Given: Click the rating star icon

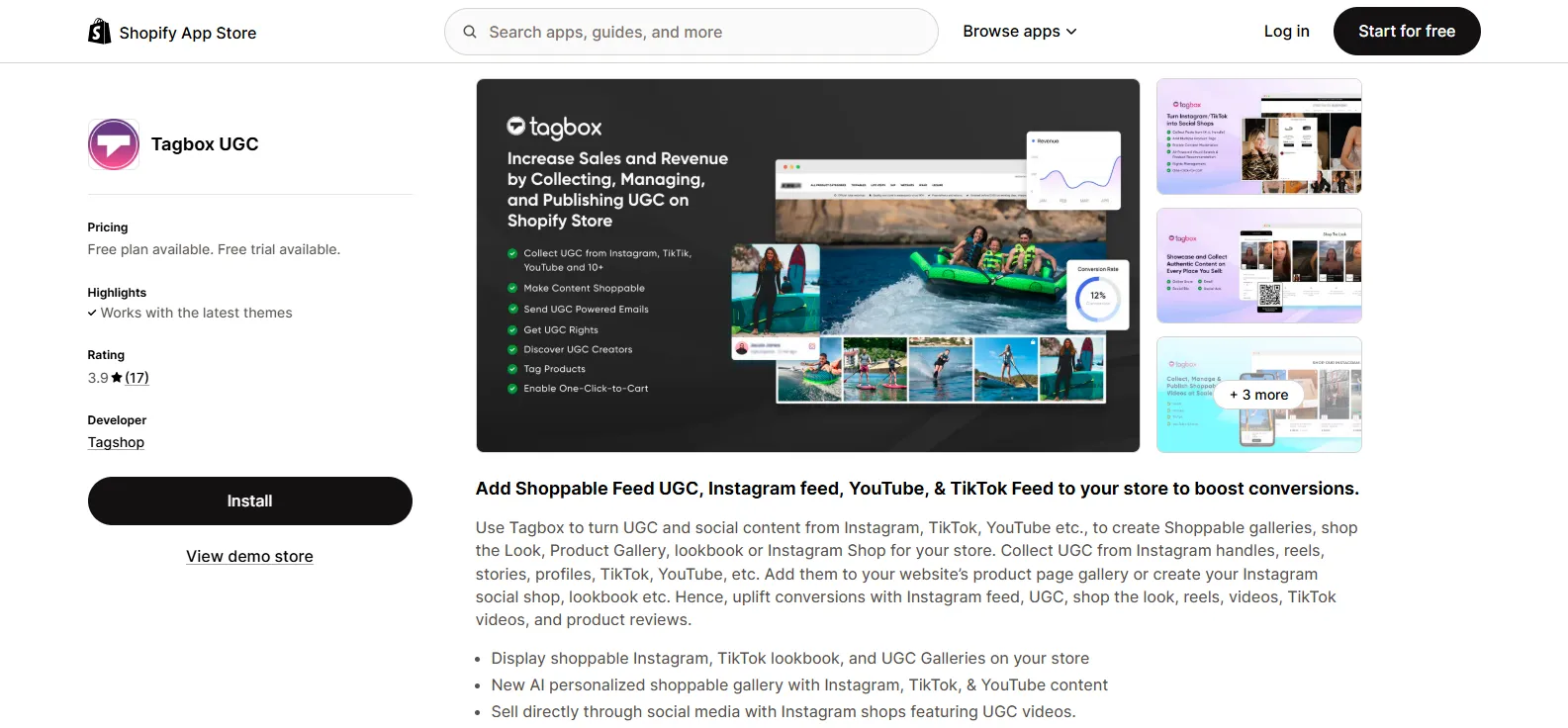Looking at the screenshot, I should [117, 378].
